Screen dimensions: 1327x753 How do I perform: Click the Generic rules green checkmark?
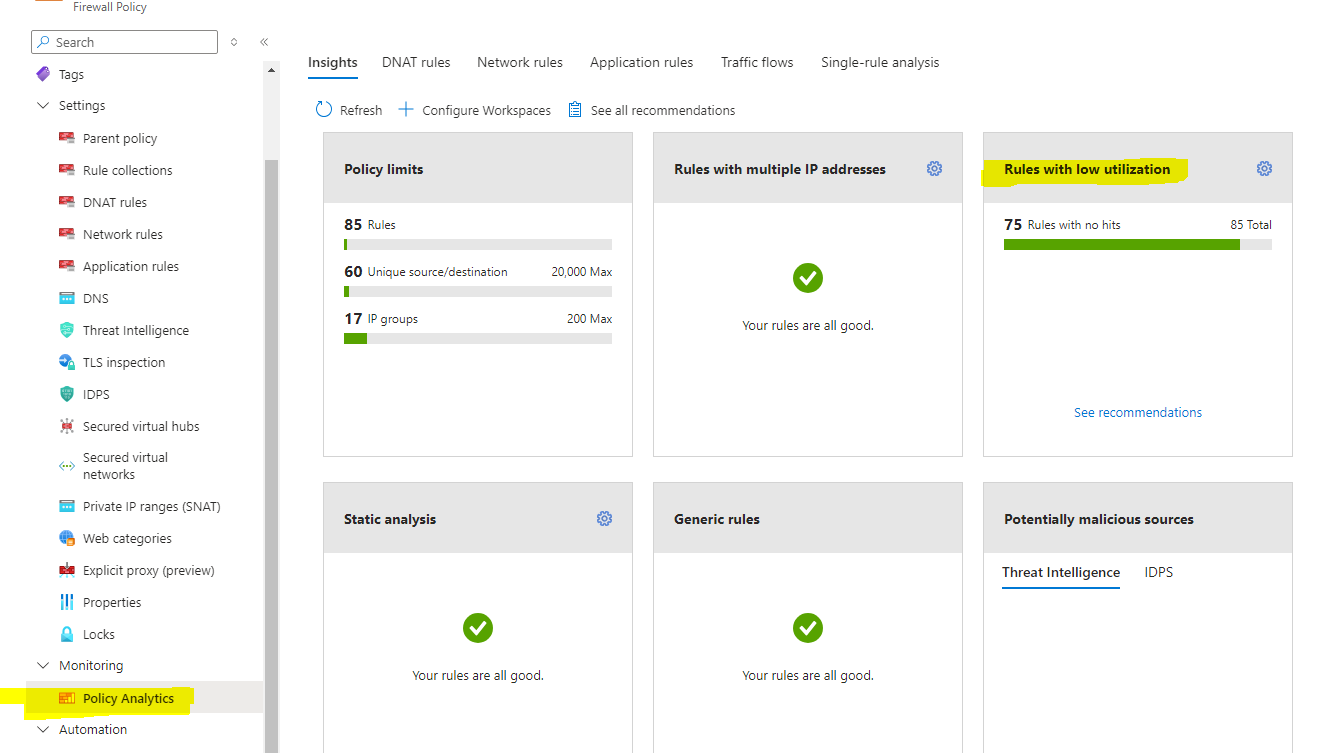tap(808, 628)
